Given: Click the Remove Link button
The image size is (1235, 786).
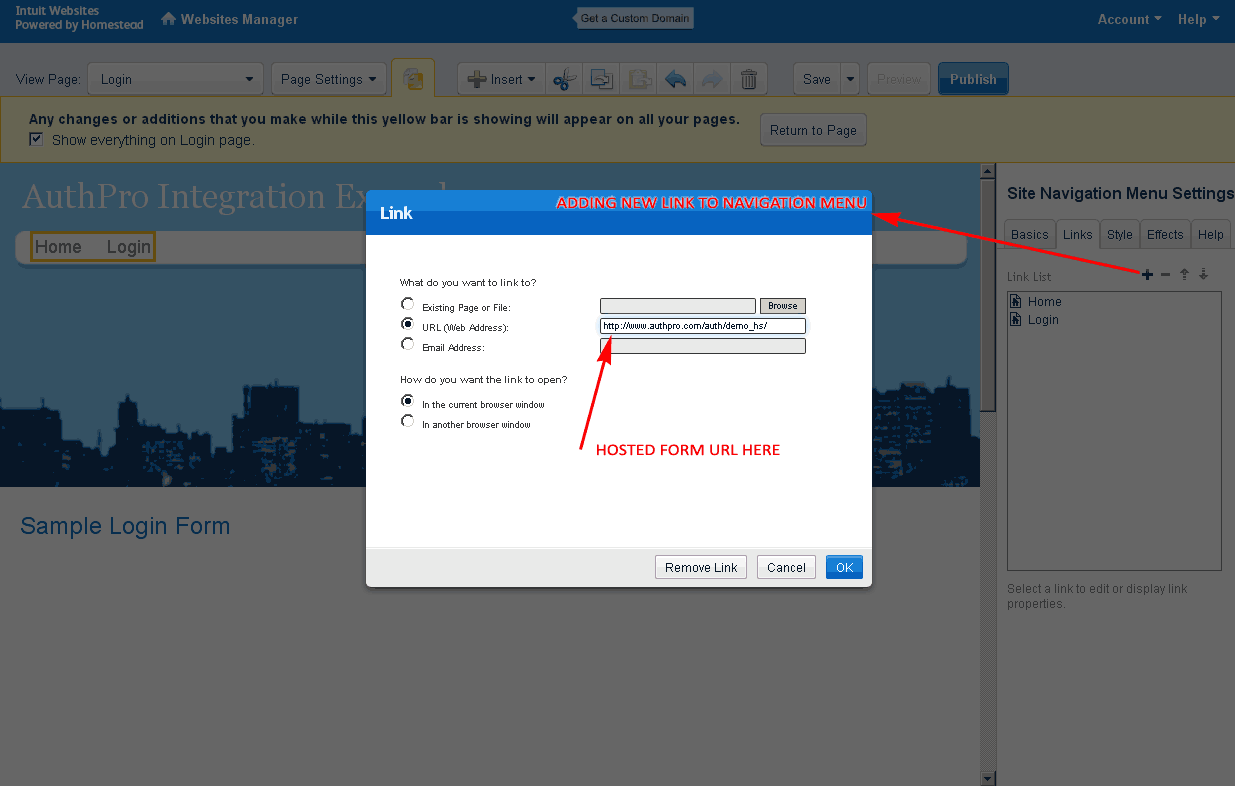Looking at the screenshot, I should (701, 567).
